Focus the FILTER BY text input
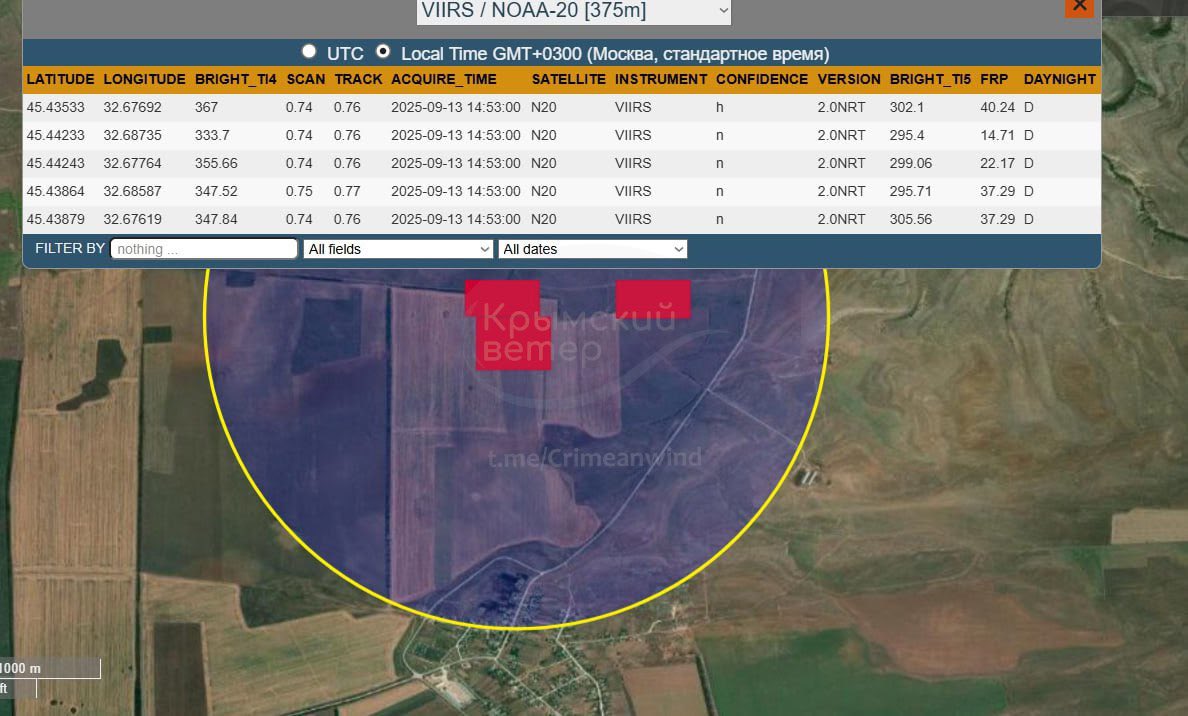Image resolution: width=1188 pixels, height=716 pixels. 204,249
